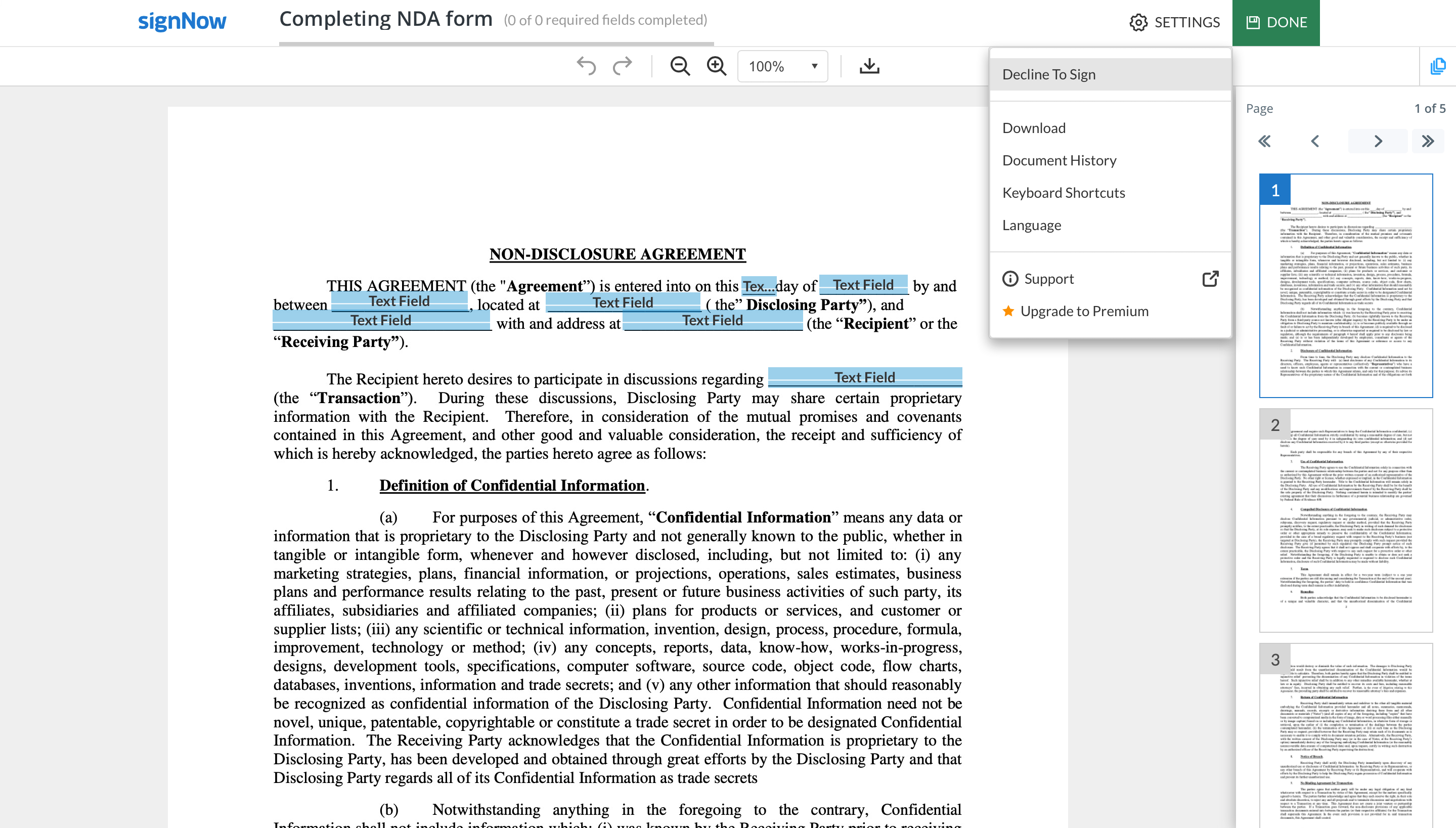The image size is (1456, 828).
Task: Click the download tray icon in toolbar
Action: 869,66
